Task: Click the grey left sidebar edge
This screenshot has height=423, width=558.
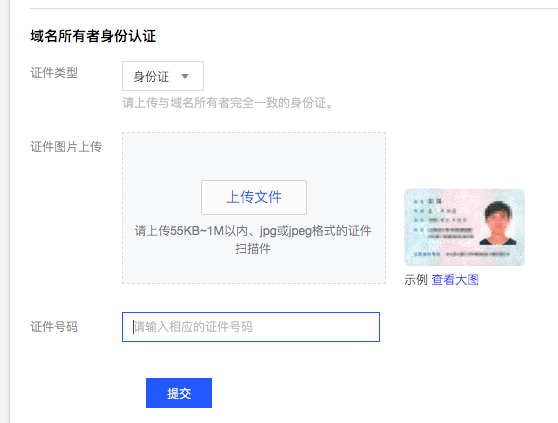Action: [5, 211]
